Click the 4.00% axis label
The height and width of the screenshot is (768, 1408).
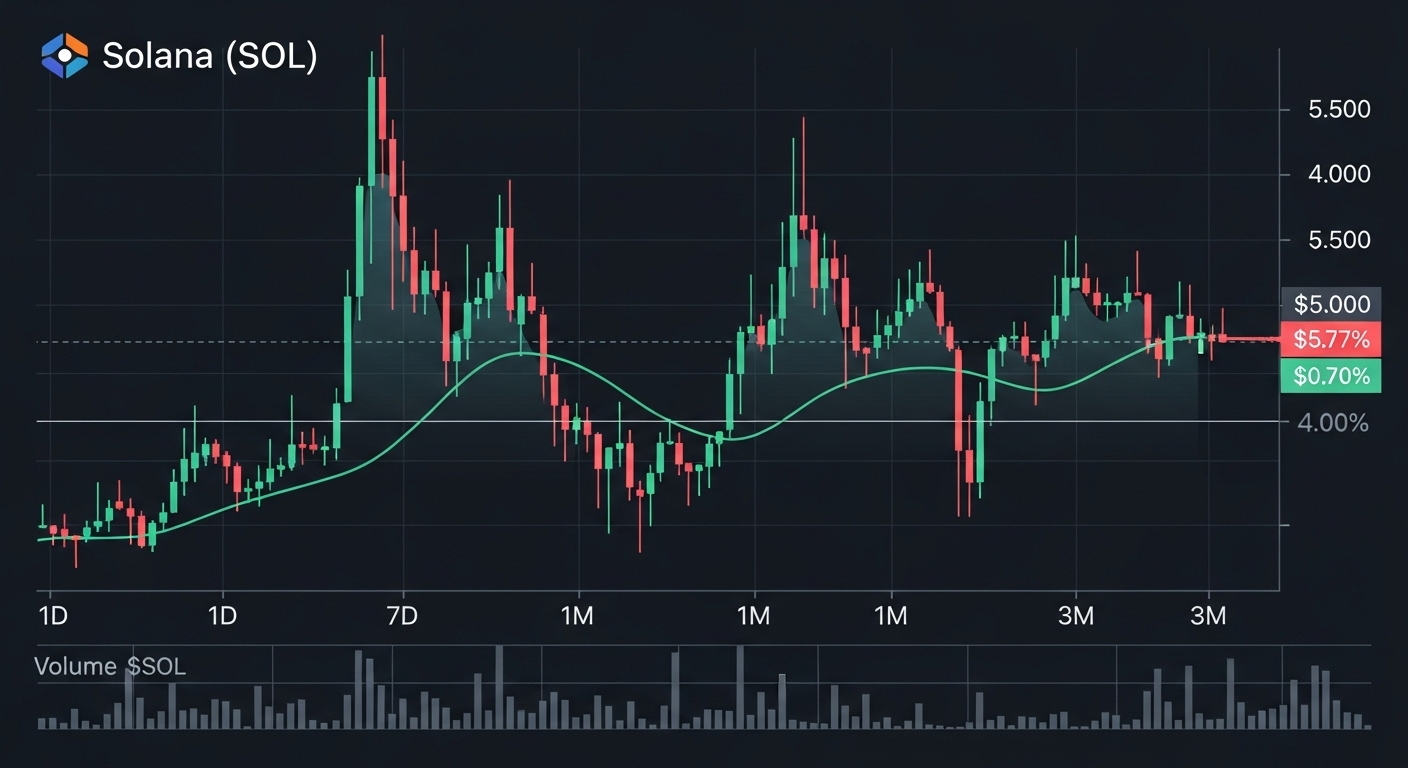(x=1332, y=423)
